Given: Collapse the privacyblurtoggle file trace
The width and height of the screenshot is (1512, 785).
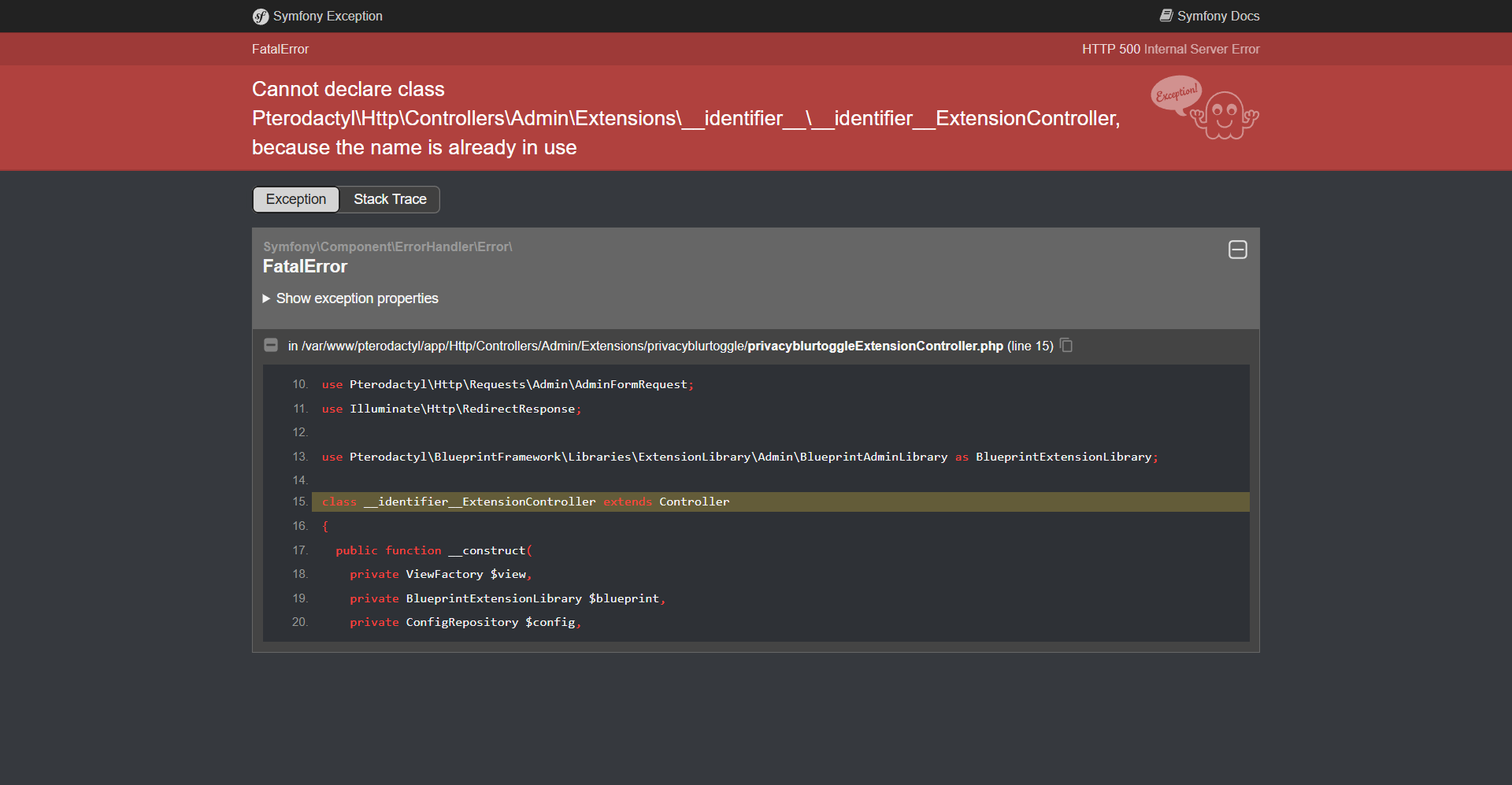Looking at the screenshot, I should [x=271, y=345].
